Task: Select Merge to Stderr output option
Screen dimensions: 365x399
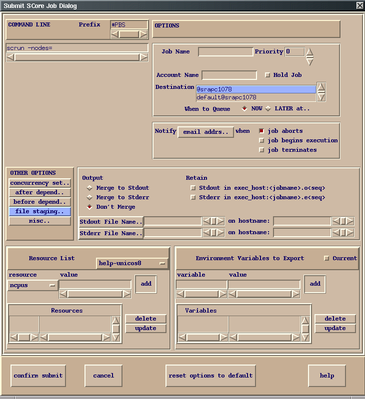Action: [x=89, y=197]
